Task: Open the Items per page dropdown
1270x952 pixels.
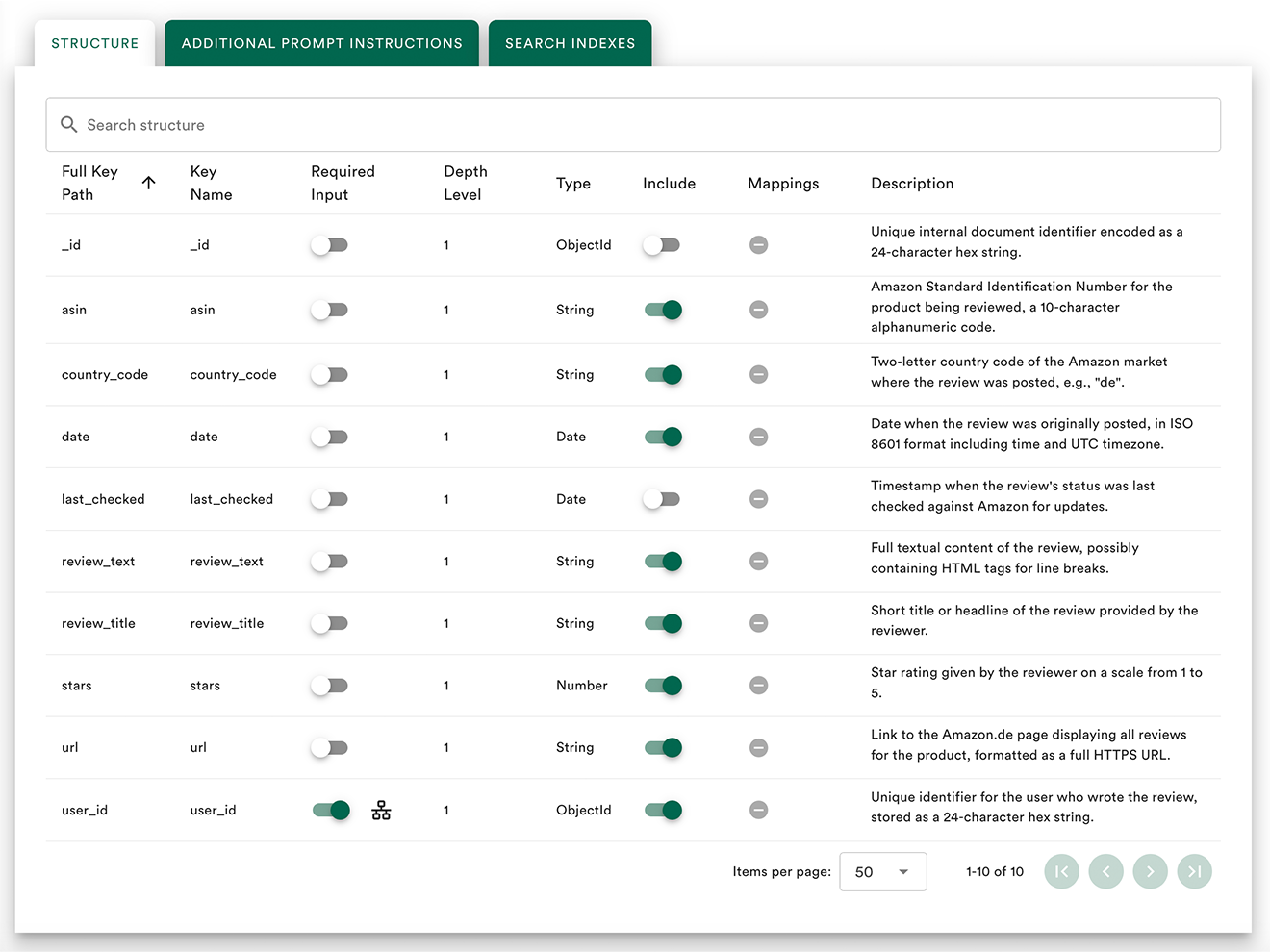Action: tap(882, 872)
